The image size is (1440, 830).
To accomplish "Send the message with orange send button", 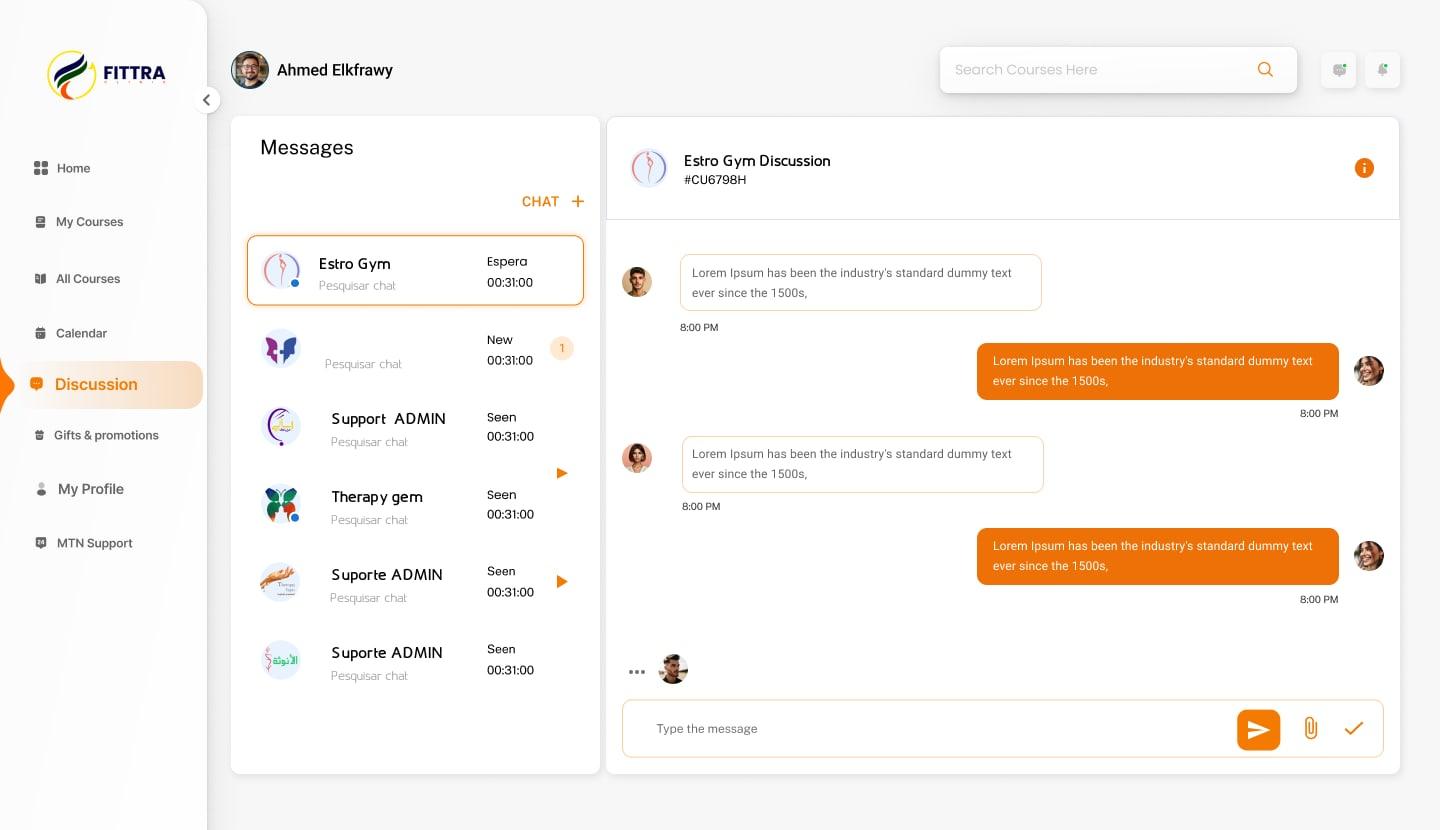I will click(1258, 730).
